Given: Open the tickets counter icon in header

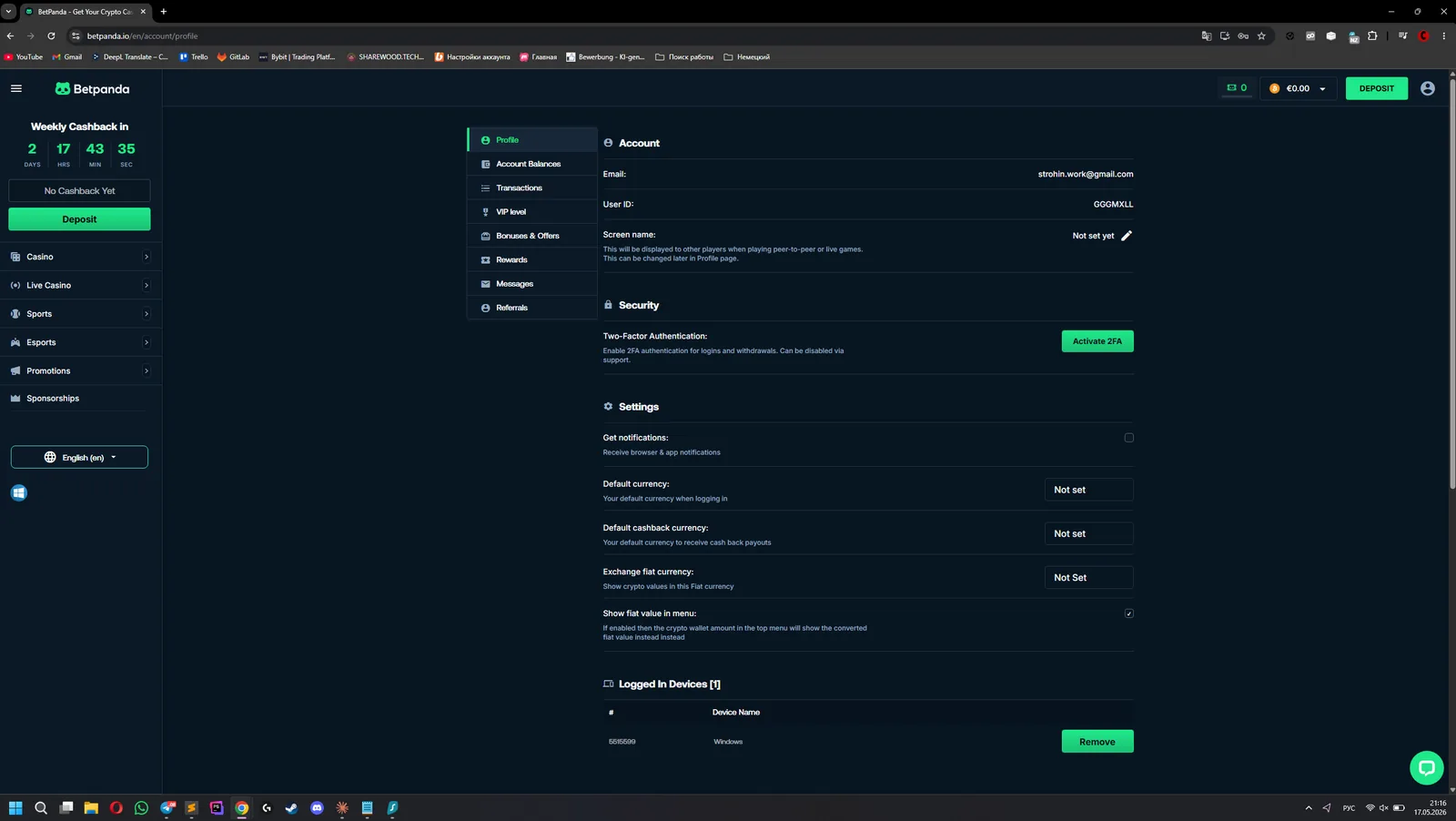Looking at the screenshot, I should 1237,88.
